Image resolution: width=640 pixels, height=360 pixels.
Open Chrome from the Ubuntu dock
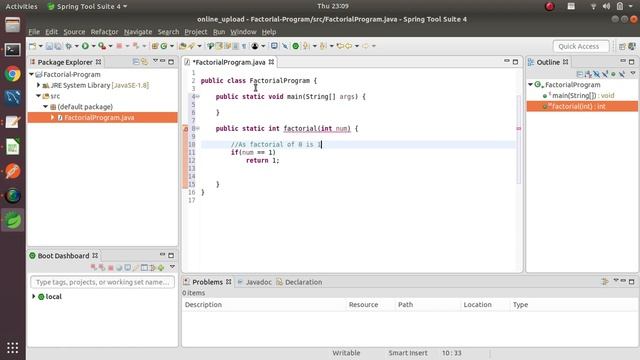pyautogui.click(x=13, y=74)
